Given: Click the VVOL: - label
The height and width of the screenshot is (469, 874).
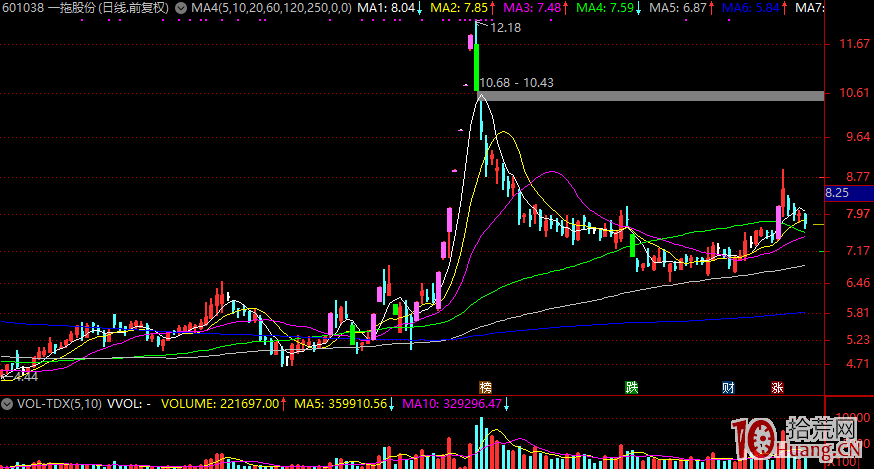Looking at the screenshot, I should [x=129, y=403].
